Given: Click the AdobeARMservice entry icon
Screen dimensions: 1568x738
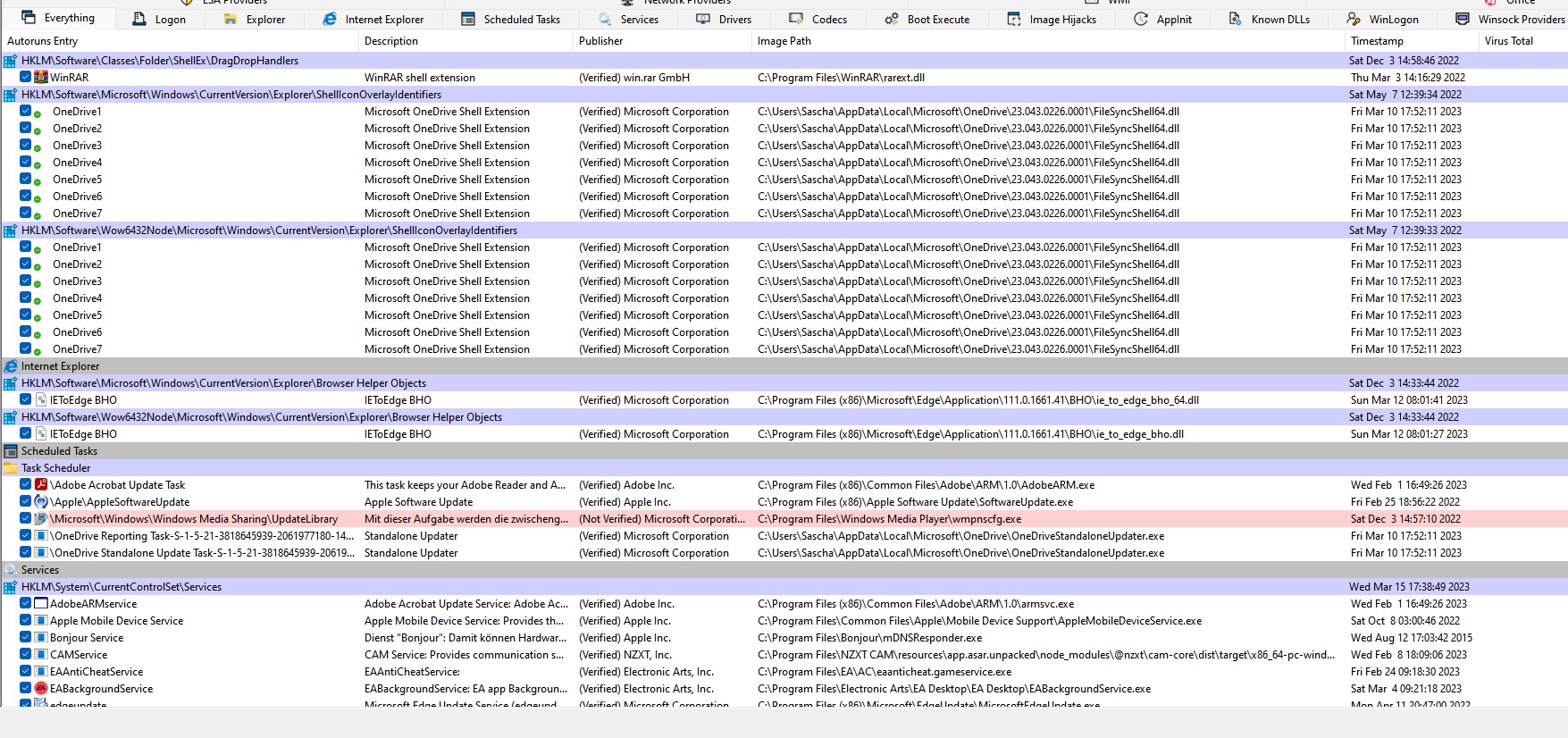Looking at the screenshot, I should [x=40, y=603].
